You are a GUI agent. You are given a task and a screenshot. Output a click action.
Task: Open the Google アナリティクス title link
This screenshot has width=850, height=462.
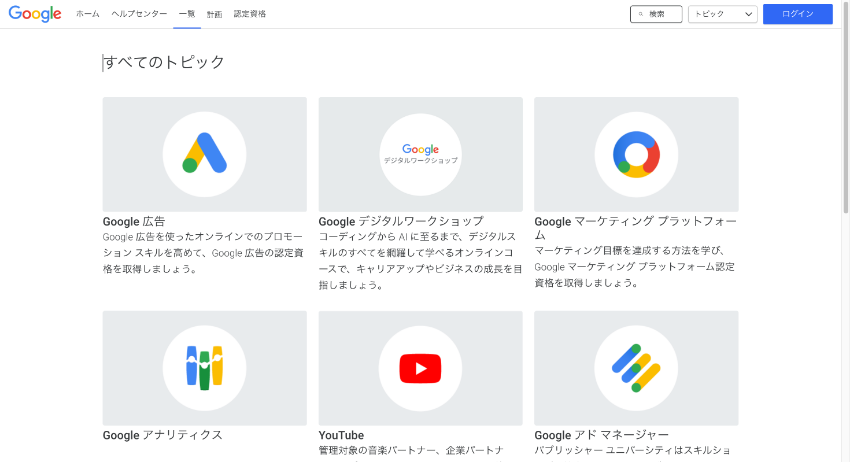point(163,435)
